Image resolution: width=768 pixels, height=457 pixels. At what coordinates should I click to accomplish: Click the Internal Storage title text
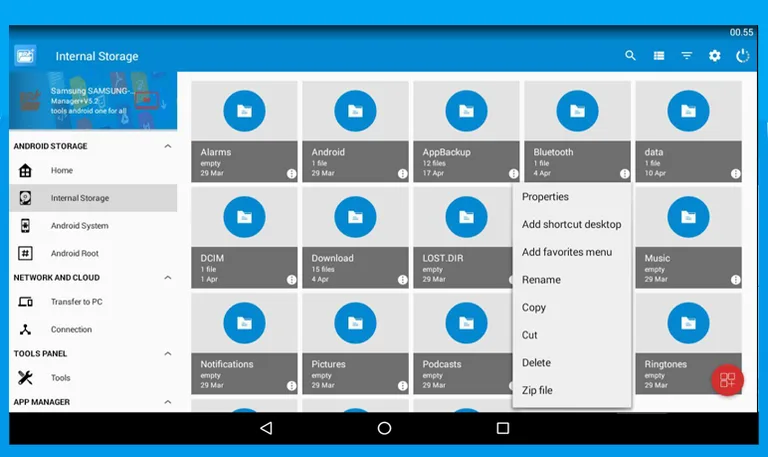coord(97,56)
